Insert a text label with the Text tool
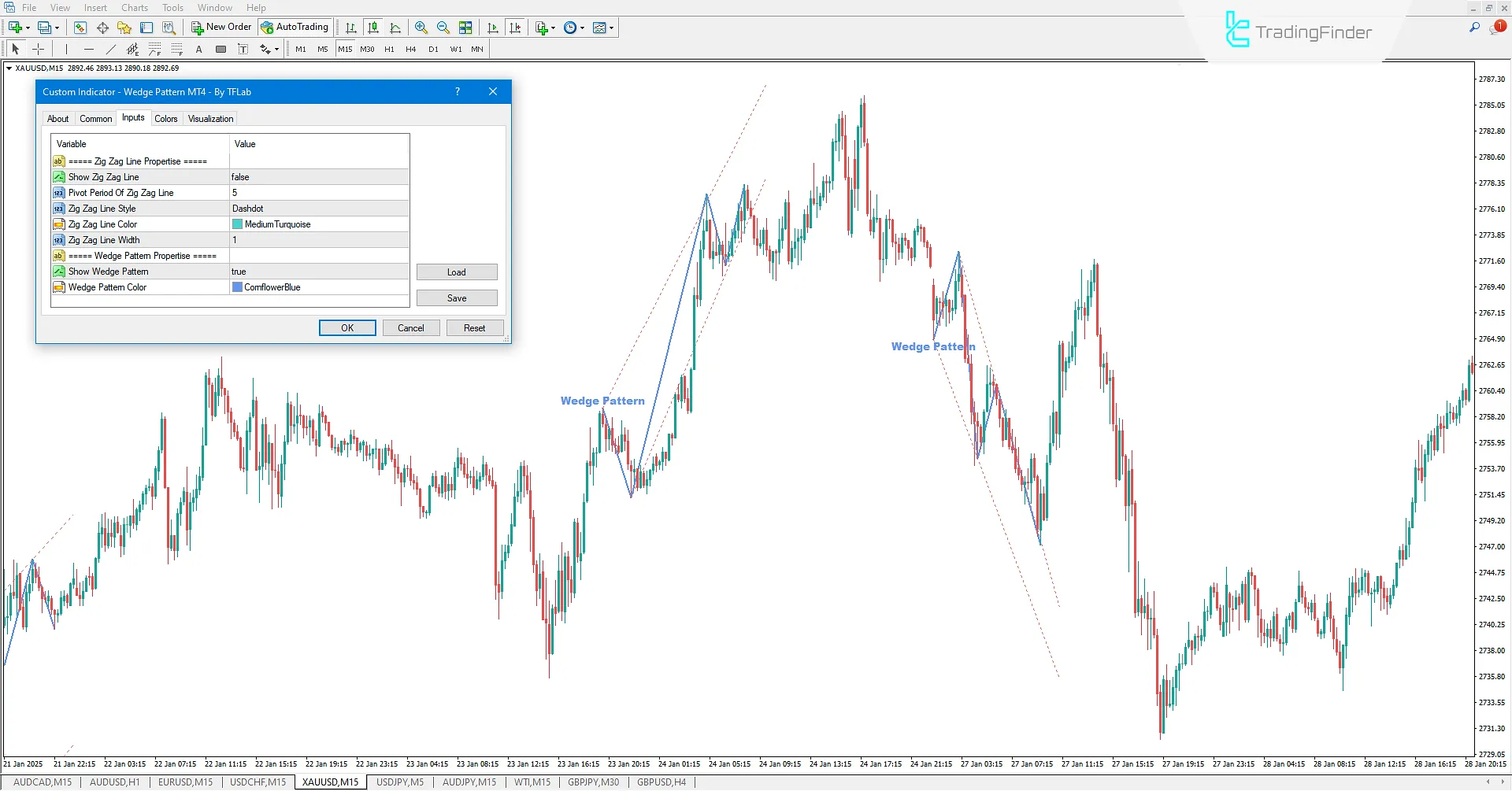1512x791 pixels. click(x=198, y=49)
